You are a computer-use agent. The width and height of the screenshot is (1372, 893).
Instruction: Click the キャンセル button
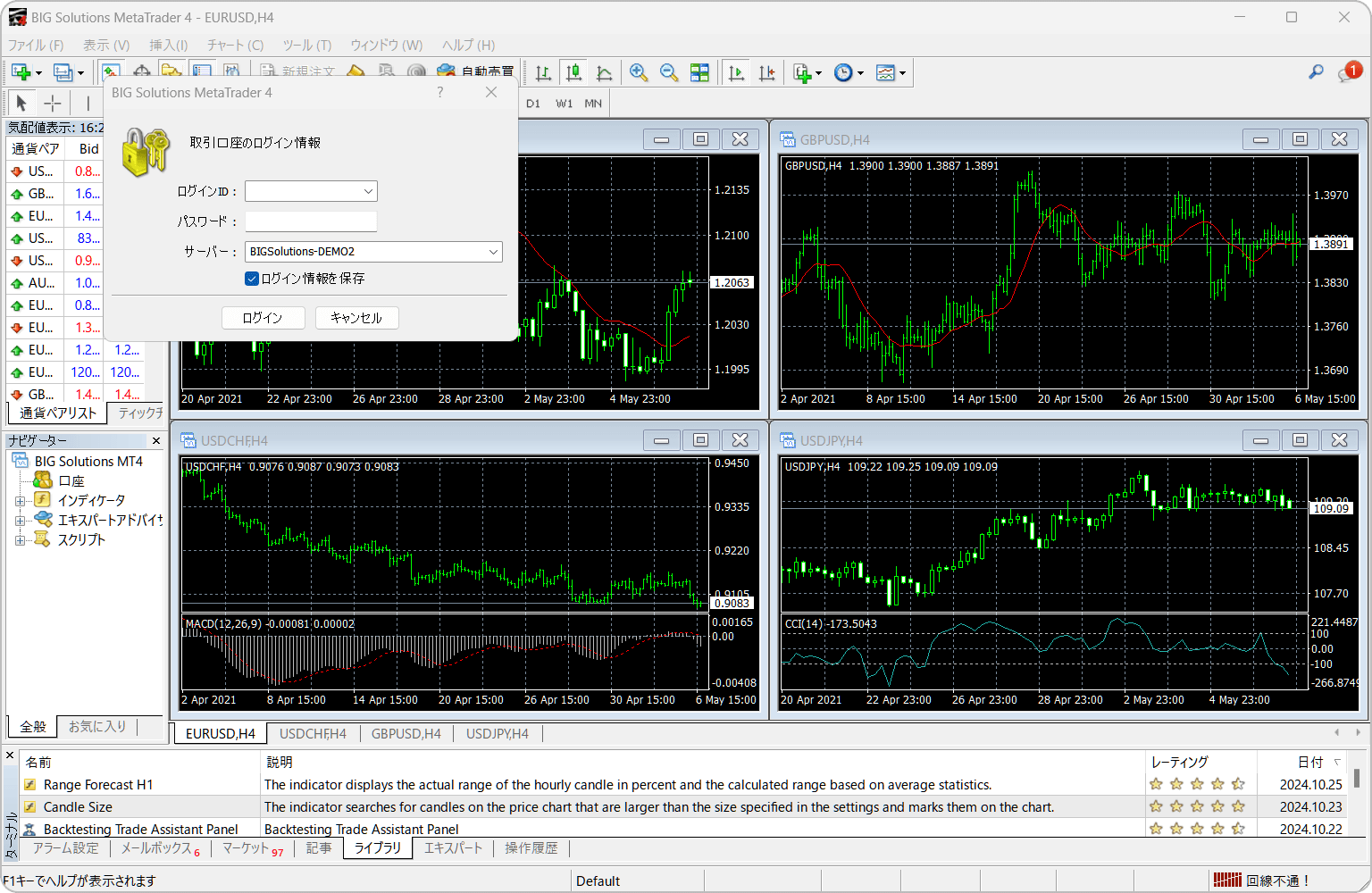point(356,318)
